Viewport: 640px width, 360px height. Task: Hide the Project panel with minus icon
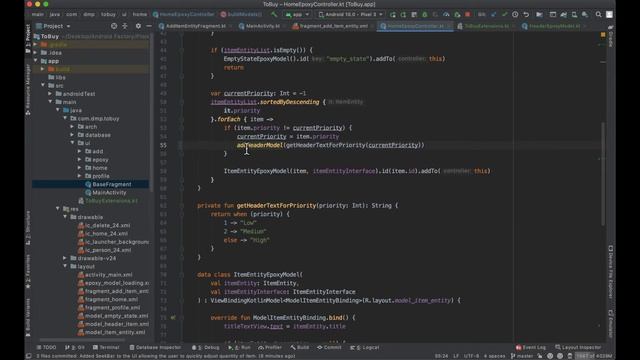point(149,26)
